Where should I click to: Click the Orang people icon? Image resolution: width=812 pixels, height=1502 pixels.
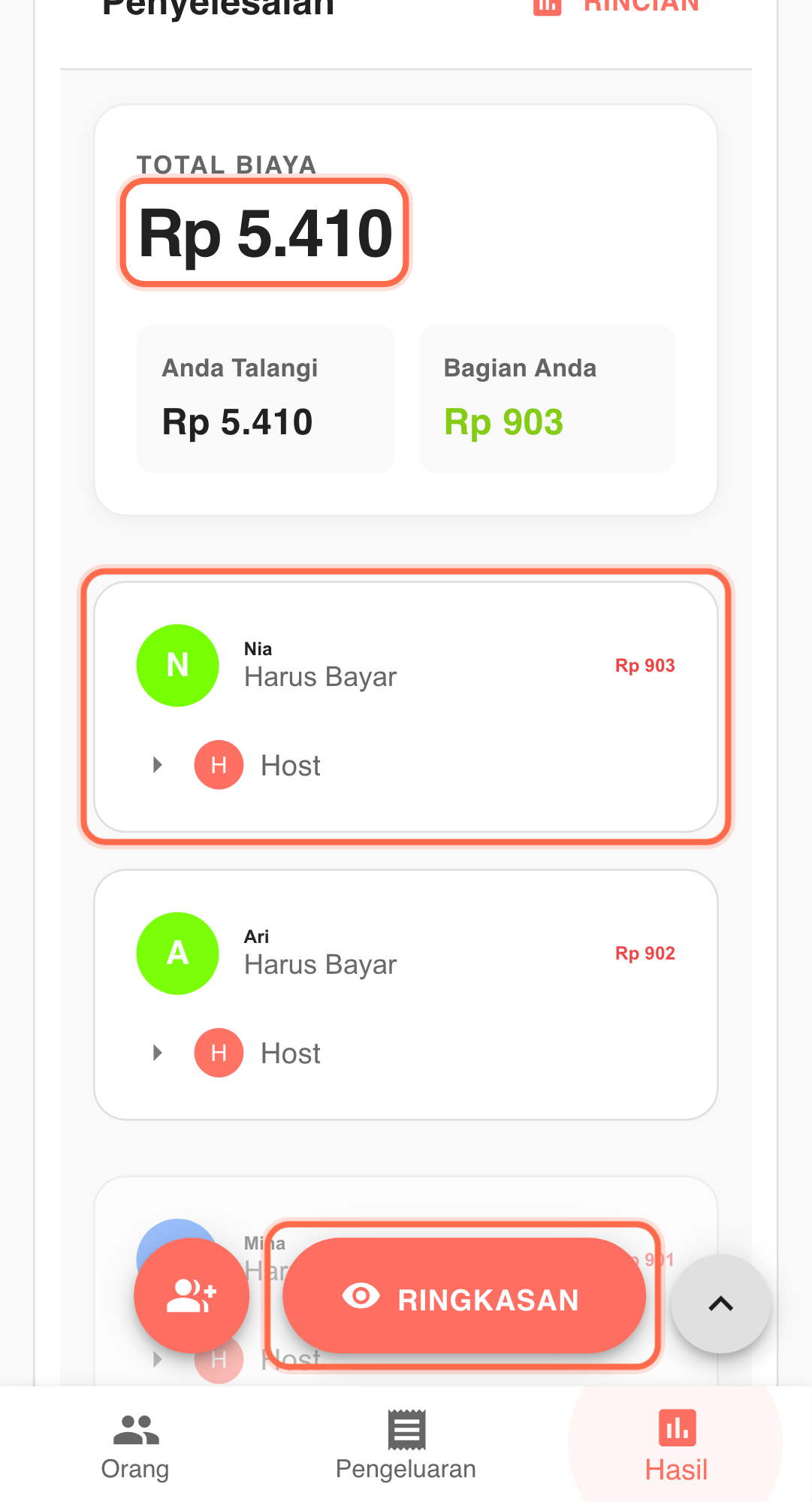[x=136, y=1429]
